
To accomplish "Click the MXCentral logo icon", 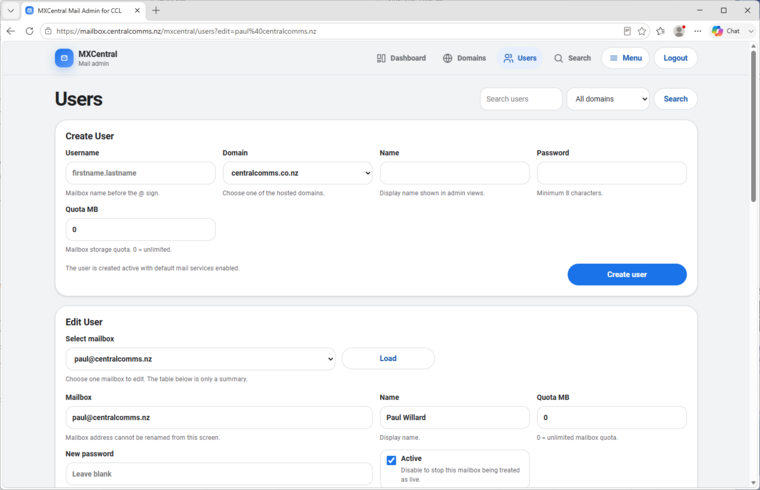I will pyautogui.click(x=64, y=58).
